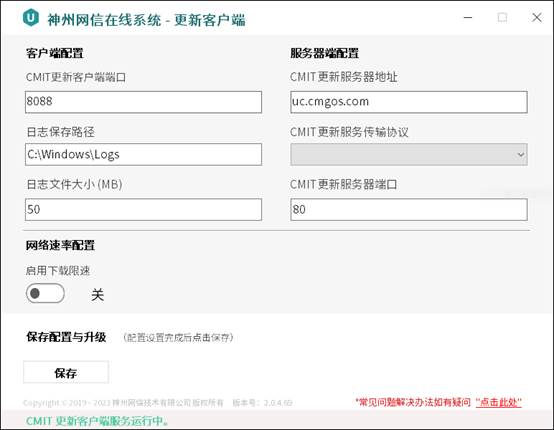This screenshot has width=554, height=430.
Task: Click the copyright version text in footer
Action: (158, 403)
